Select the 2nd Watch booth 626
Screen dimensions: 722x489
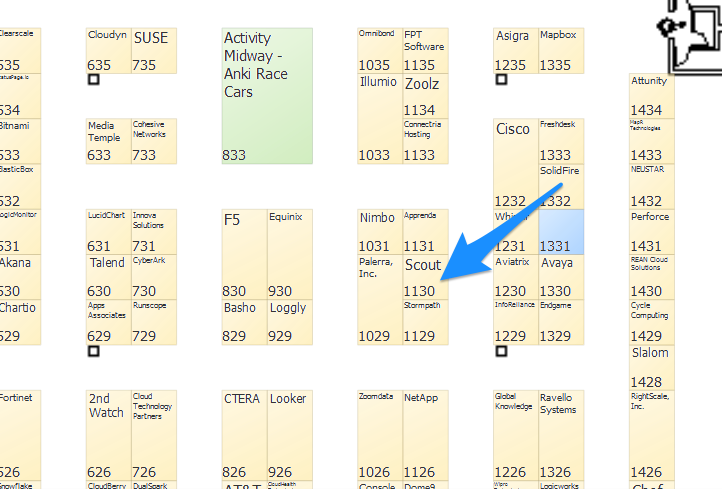click(109, 436)
